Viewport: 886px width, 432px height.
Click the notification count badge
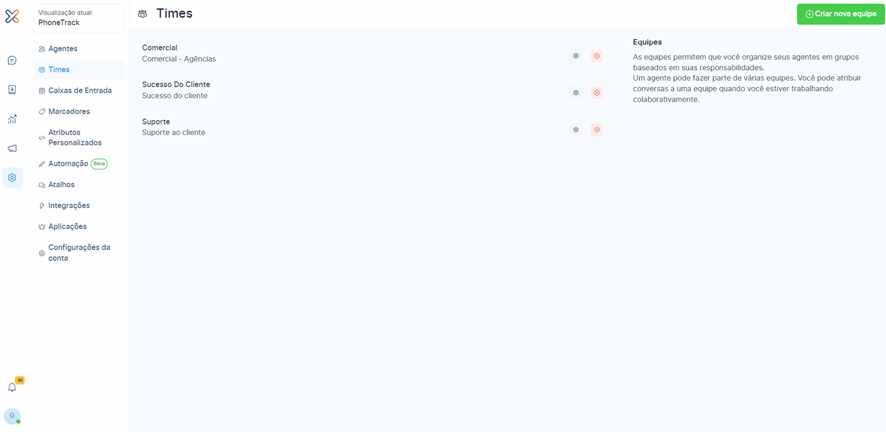point(20,381)
